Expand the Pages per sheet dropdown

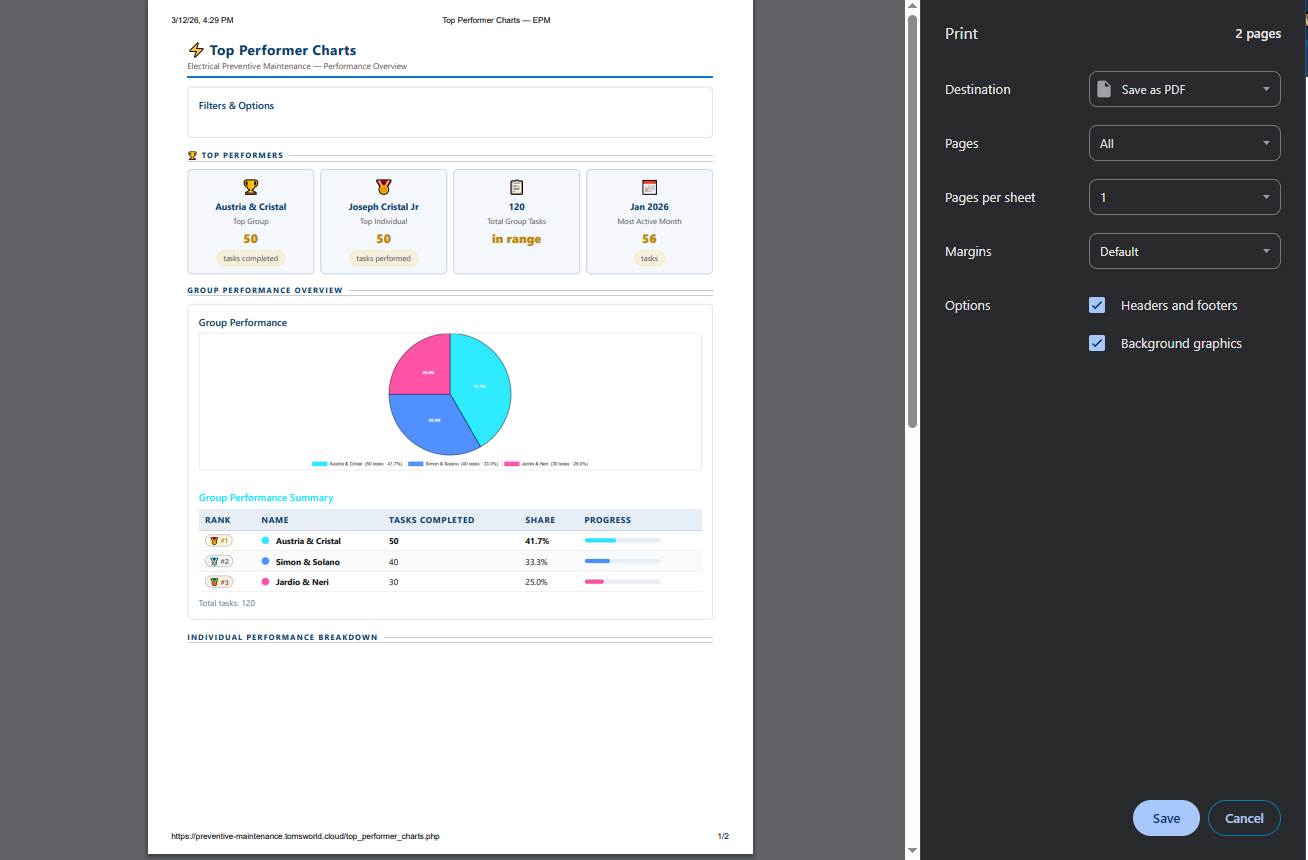(x=1184, y=197)
